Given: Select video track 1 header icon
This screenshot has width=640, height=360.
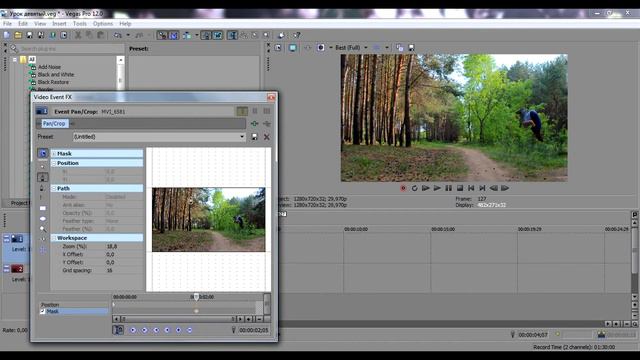Looking at the screenshot, I should pyautogui.click(x=17, y=239).
